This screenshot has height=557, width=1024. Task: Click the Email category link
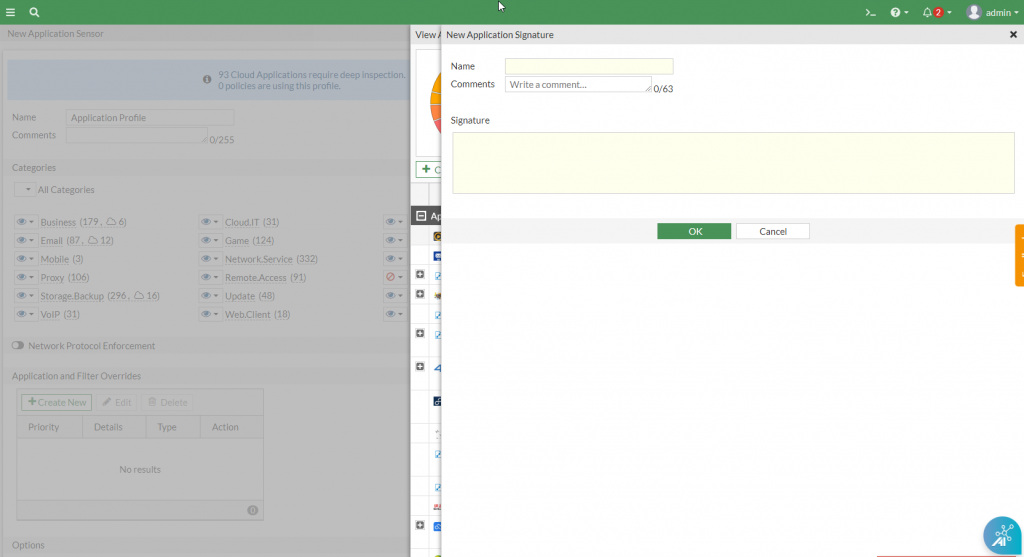[51, 241]
